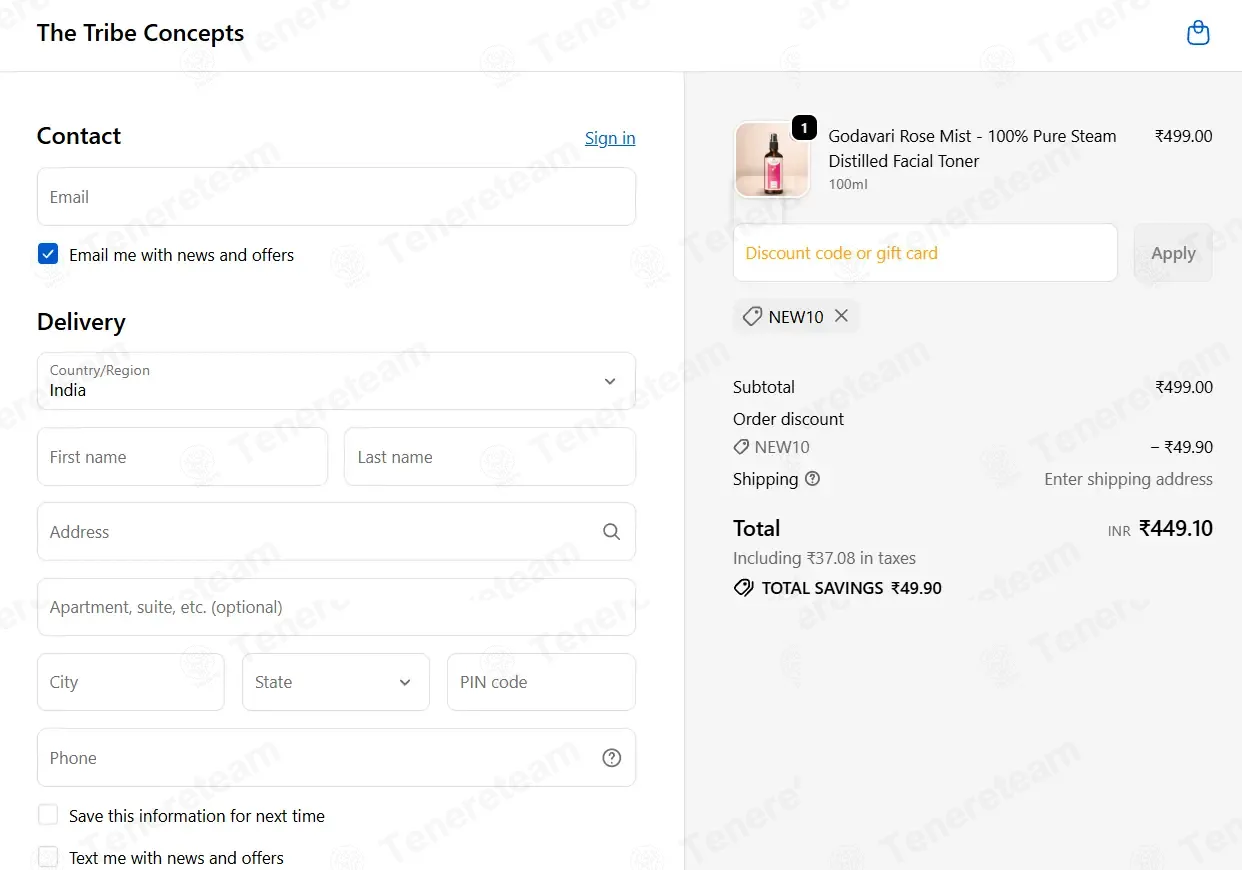Click the Godavari Rose Mist product thumbnail
Image resolution: width=1242 pixels, height=870 pixels.
[x=772, y=160]
